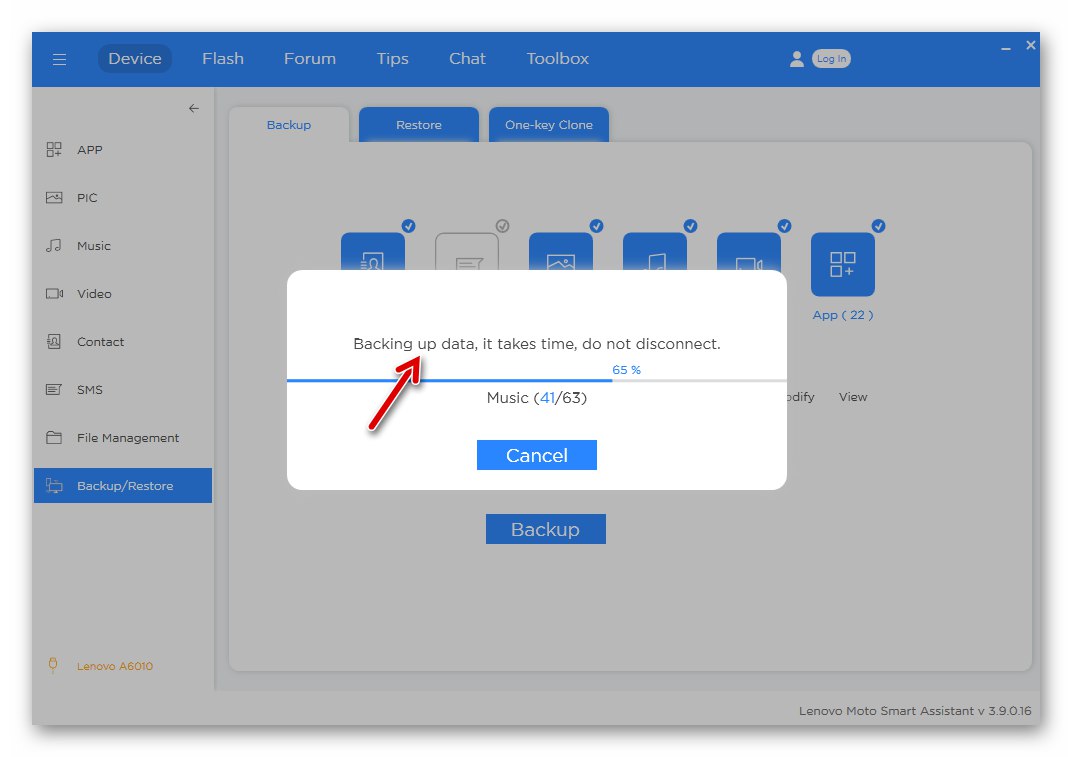
Task: Uncheck the Contacts tile checkmark
Action: [408, 226]
